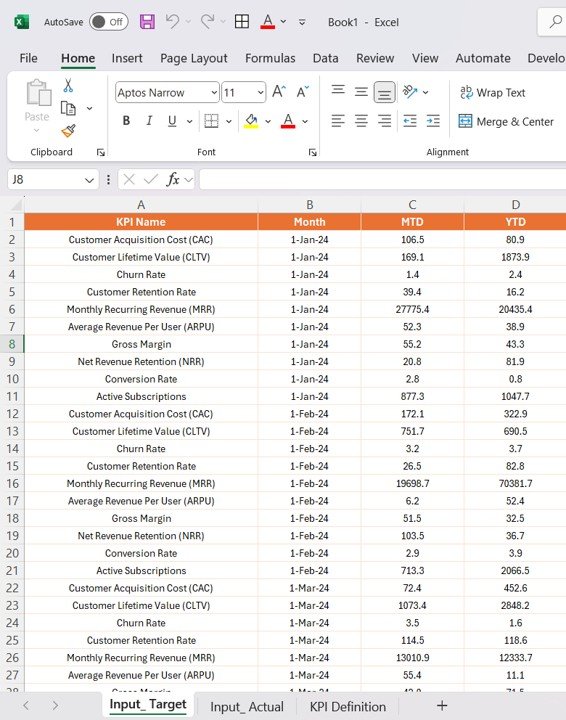The image size is (566, 720).
Task: Click the Format Painter brush icon
Action: [x=68, y=131]
